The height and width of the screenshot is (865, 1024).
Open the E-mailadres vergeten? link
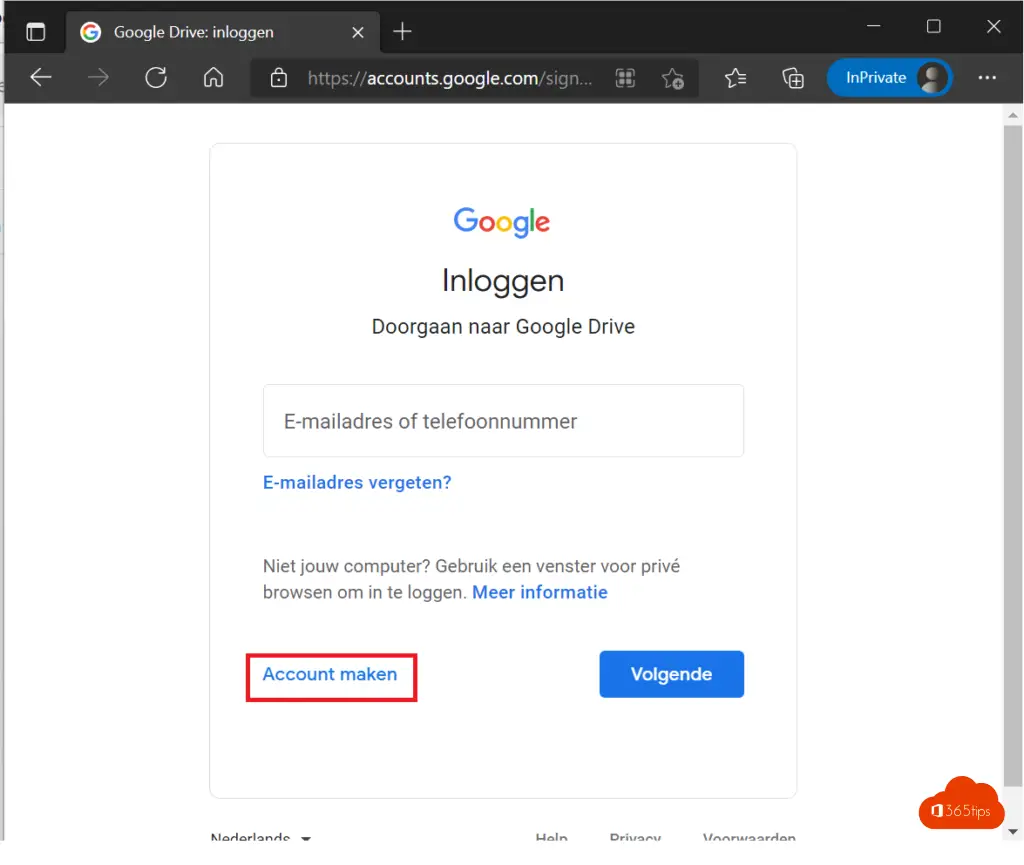(357, 482)
